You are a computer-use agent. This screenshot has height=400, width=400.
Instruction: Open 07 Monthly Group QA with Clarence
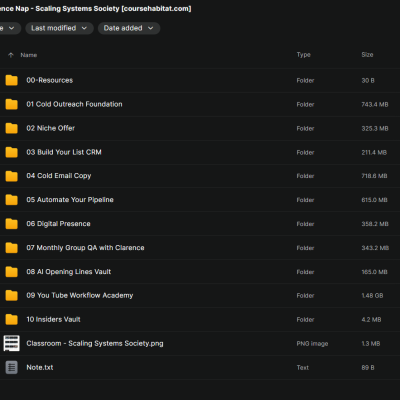click(x=85, y=248)
